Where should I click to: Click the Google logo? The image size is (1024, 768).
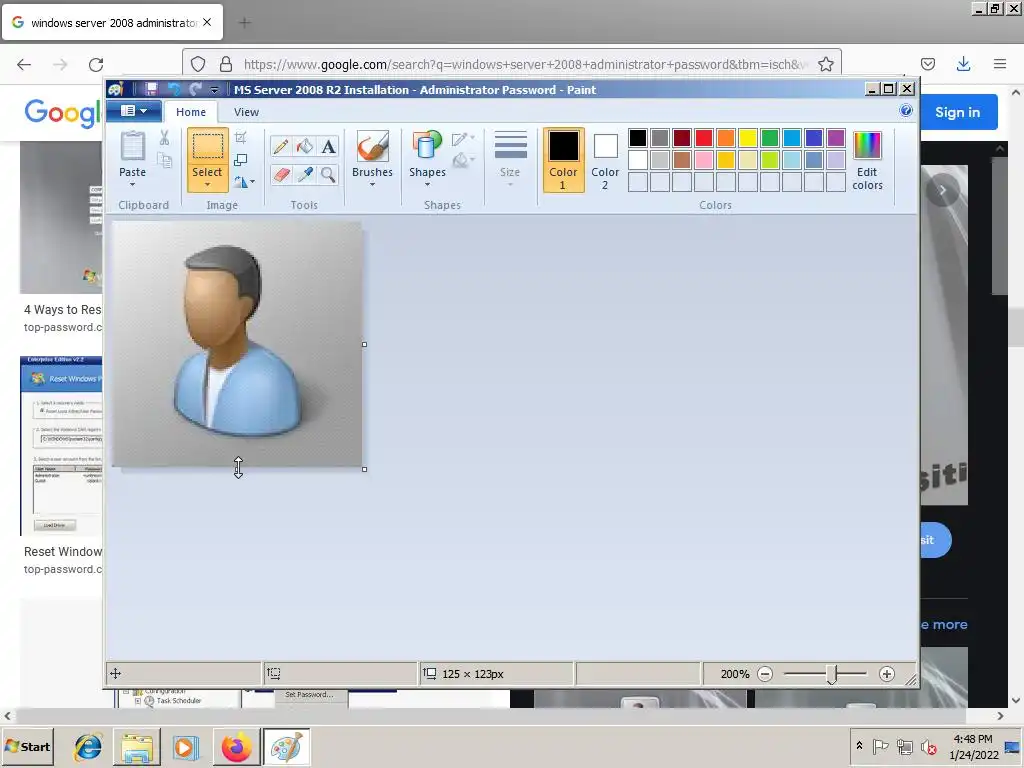point(63,113)
